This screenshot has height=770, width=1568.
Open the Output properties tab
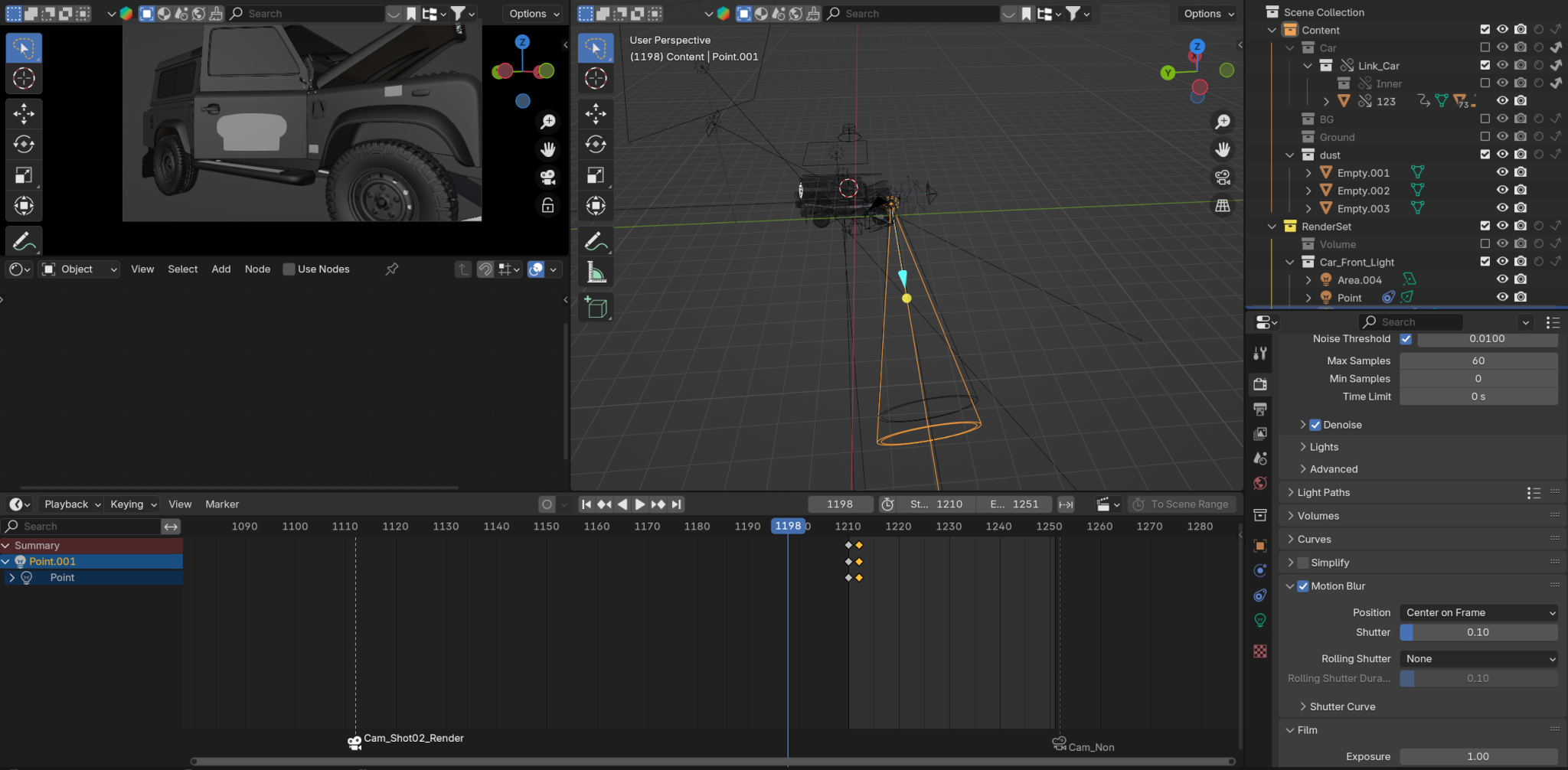click(1260, 409)
